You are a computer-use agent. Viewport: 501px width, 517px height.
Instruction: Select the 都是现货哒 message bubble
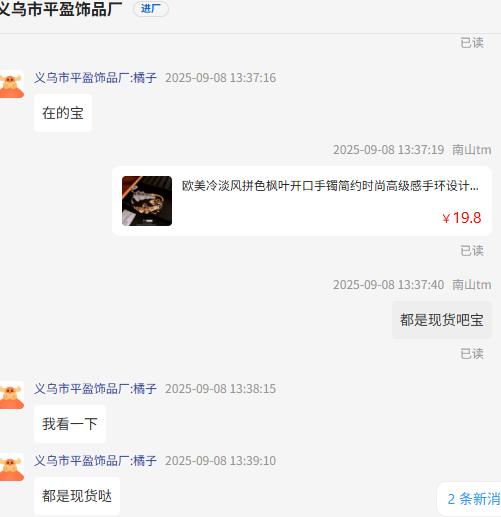(77, 496)
